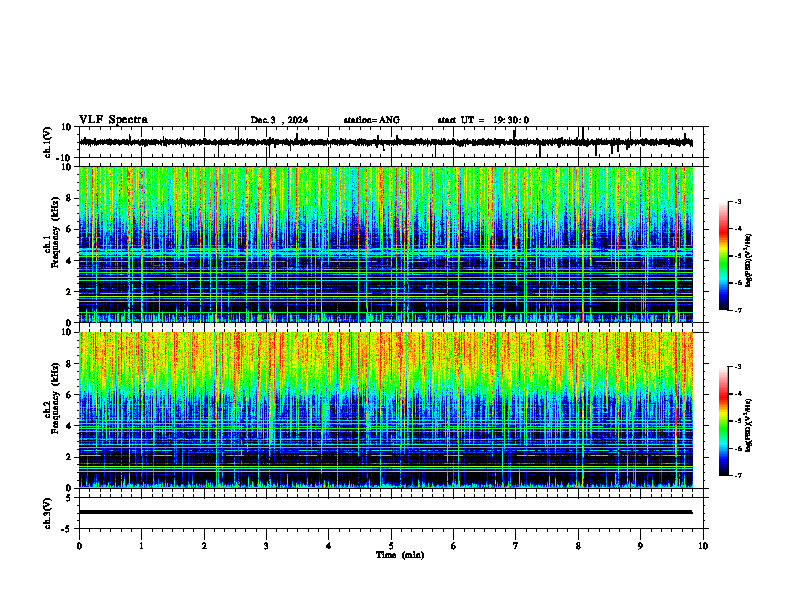The width and height of the screenshot is (792, 612).
Task: Click the time axis tick label "5"
Action: [391, 546]
